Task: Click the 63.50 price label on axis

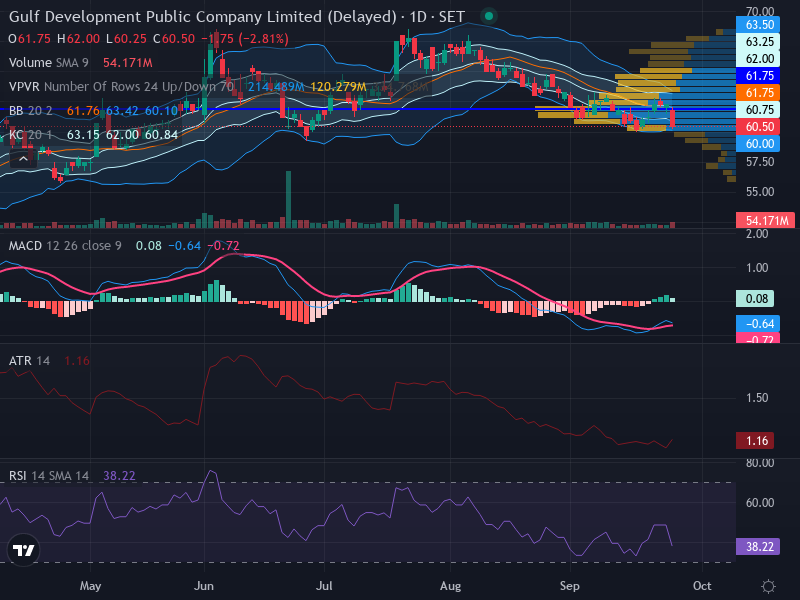Action: pos(758,24)
